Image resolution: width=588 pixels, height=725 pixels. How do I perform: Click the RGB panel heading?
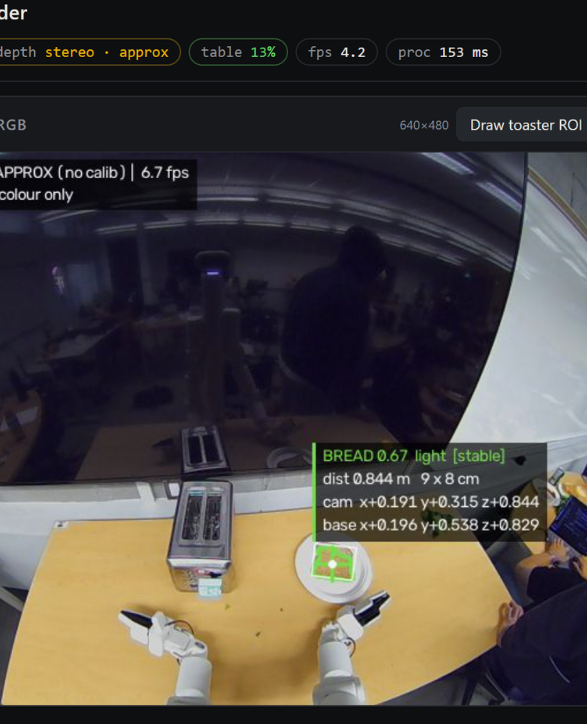pyautogui.click(x=13, y=125)
